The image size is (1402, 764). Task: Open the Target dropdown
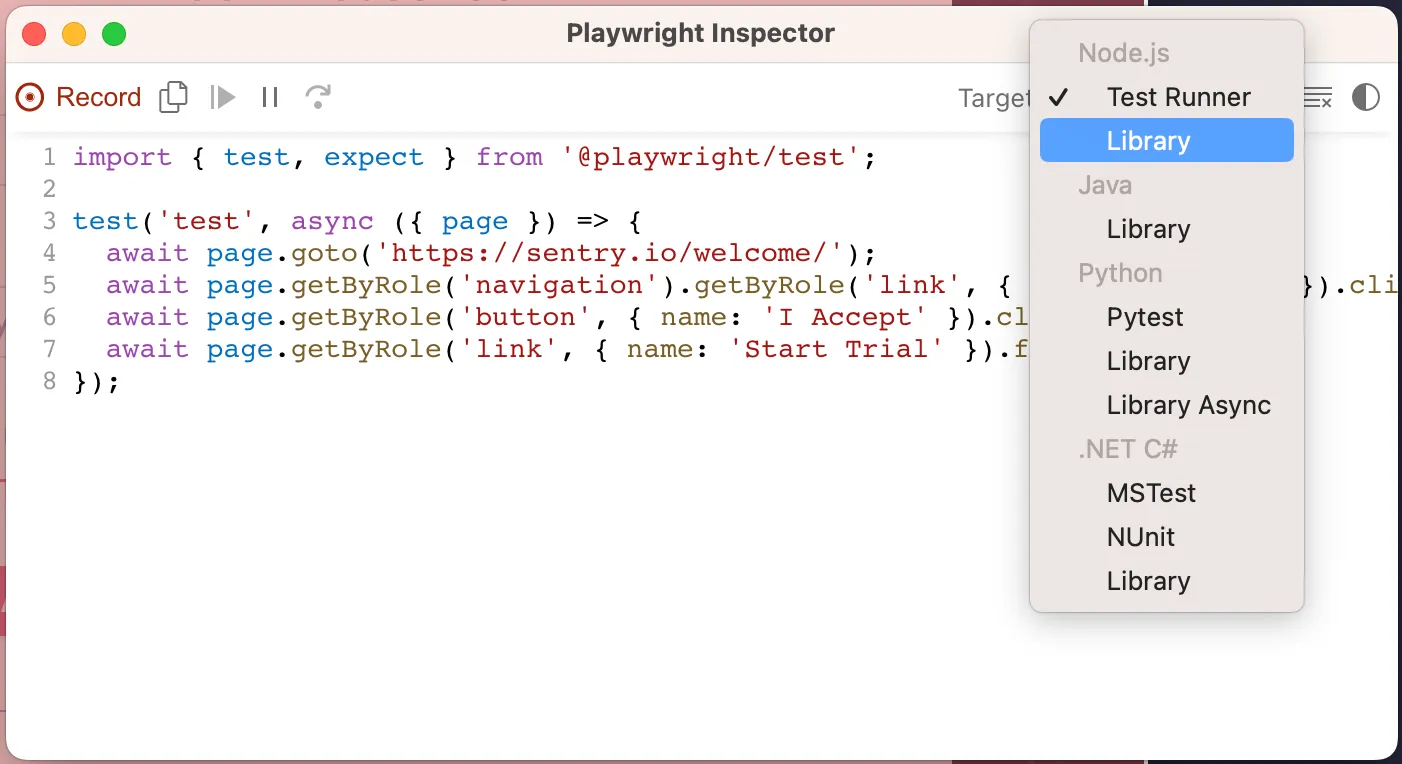(x=995, y=96)
